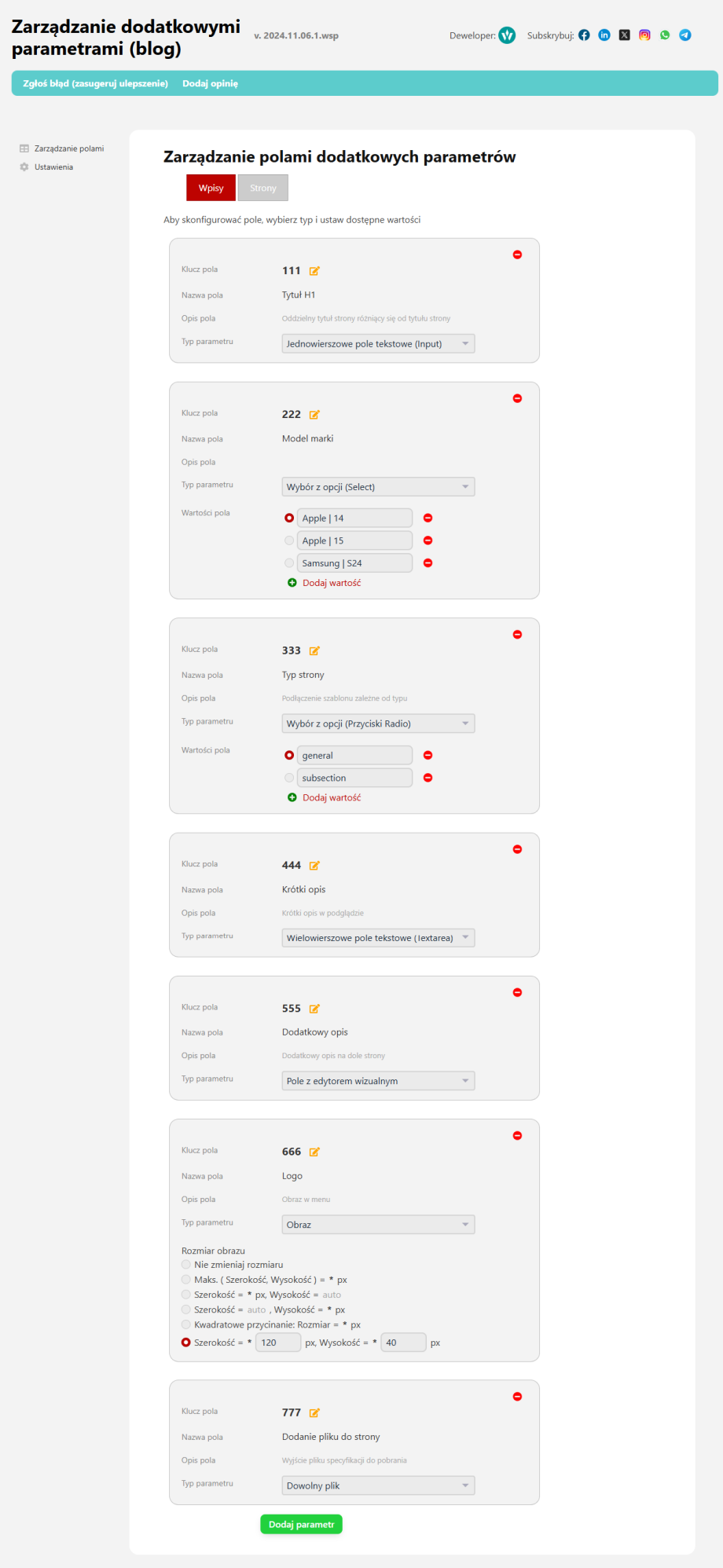The height and width of the screenshot is (1568, 723).
Task: Click the 'Dodaj parametr' button
Action: [301, 1524]
